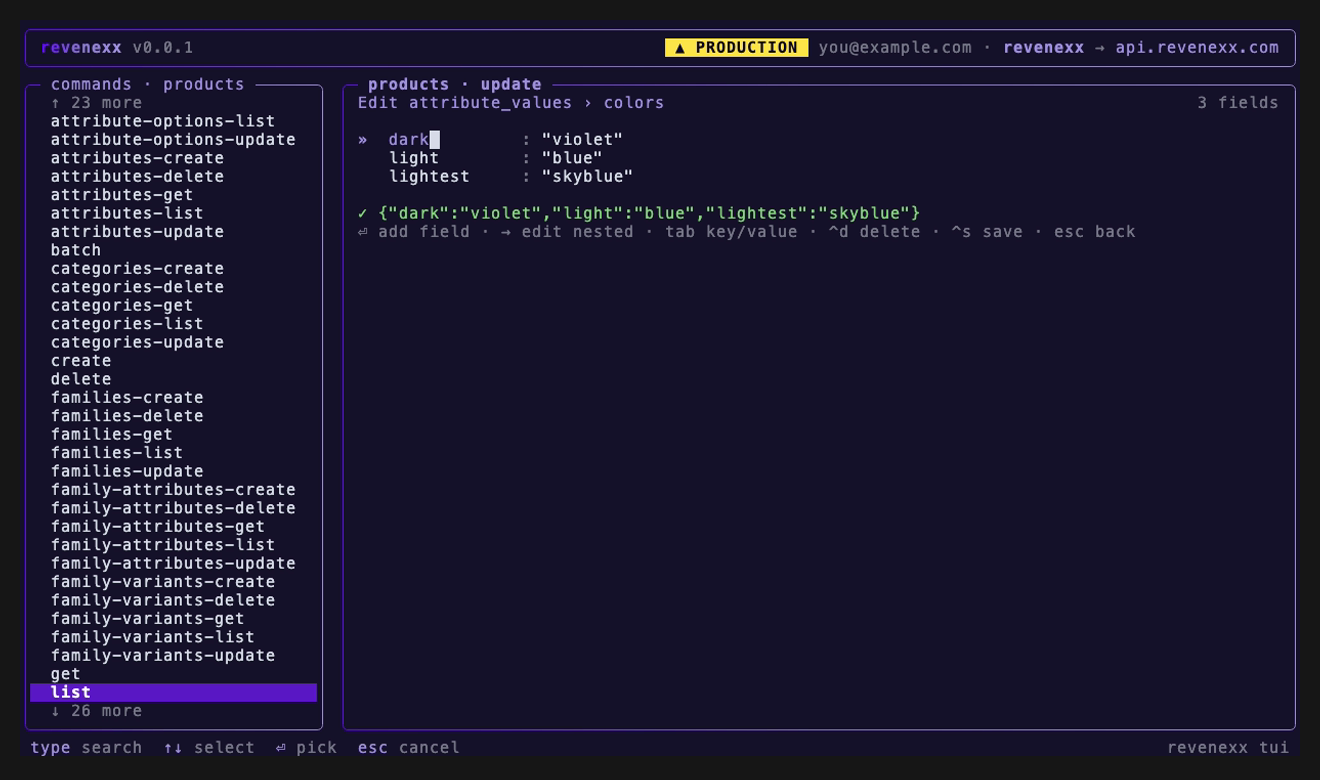1320x780 pixels.
Task: Click api.revenexx.com in header
Action: [x=1197, y=48]
